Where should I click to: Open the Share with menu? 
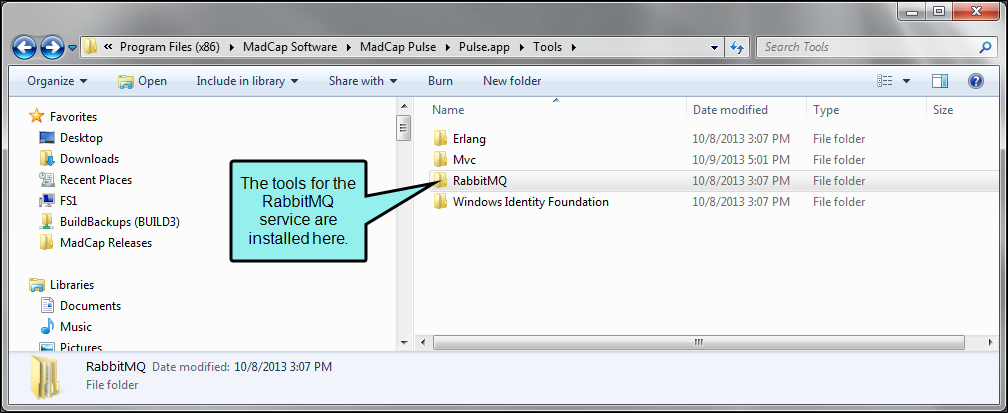363,81
